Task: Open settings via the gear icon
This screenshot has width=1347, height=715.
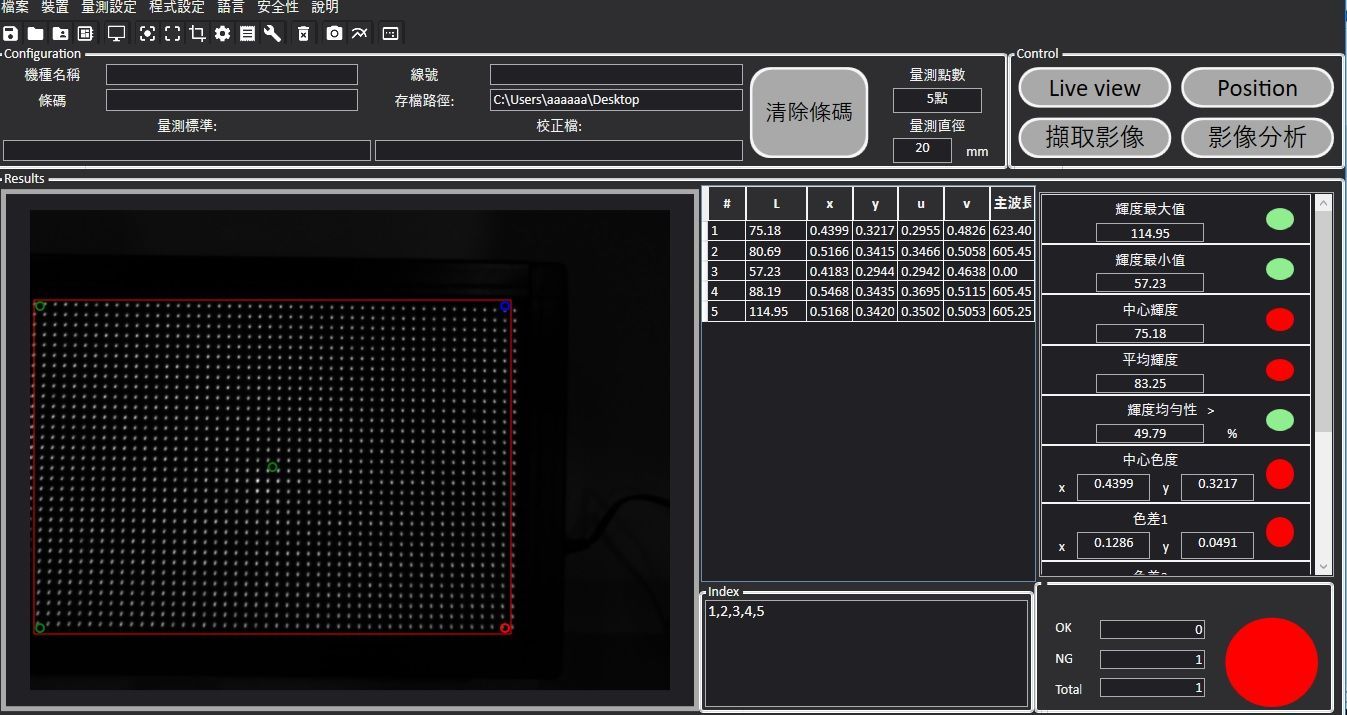Action: [222, 34]
